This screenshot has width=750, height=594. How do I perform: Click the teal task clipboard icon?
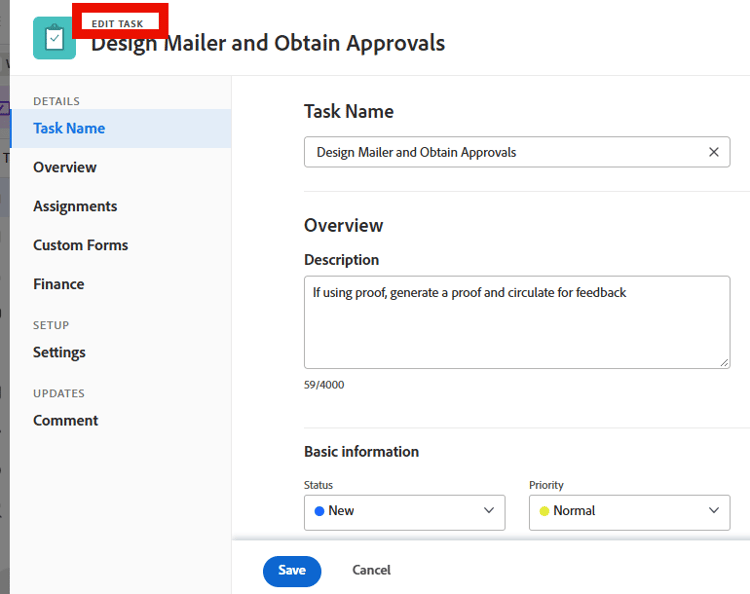54,38
